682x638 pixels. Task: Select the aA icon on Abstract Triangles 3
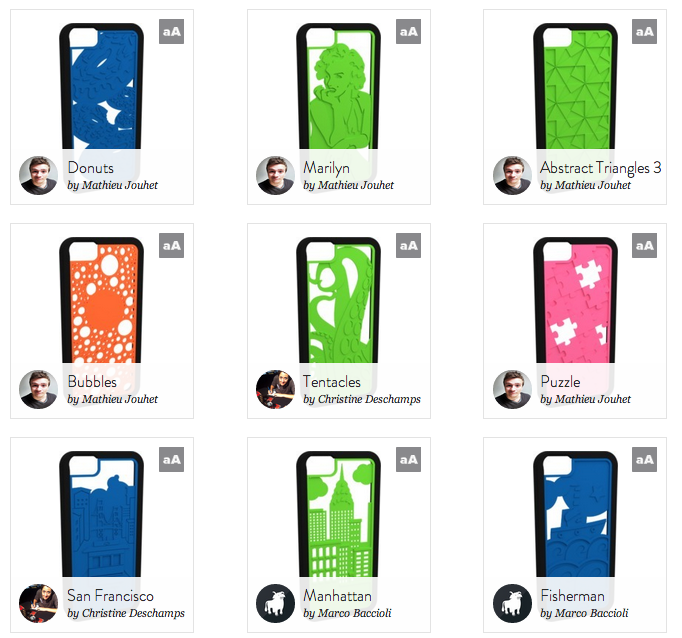click(645, 31)
